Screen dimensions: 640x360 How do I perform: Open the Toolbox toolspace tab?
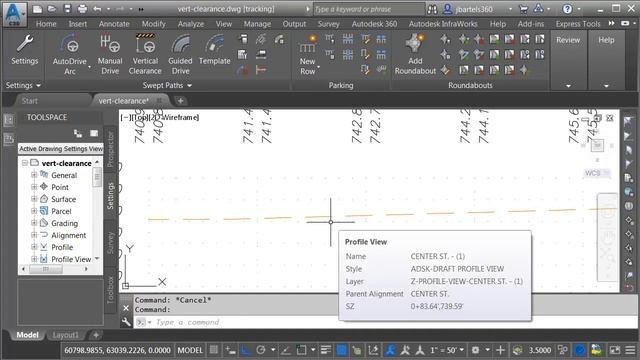110,289
